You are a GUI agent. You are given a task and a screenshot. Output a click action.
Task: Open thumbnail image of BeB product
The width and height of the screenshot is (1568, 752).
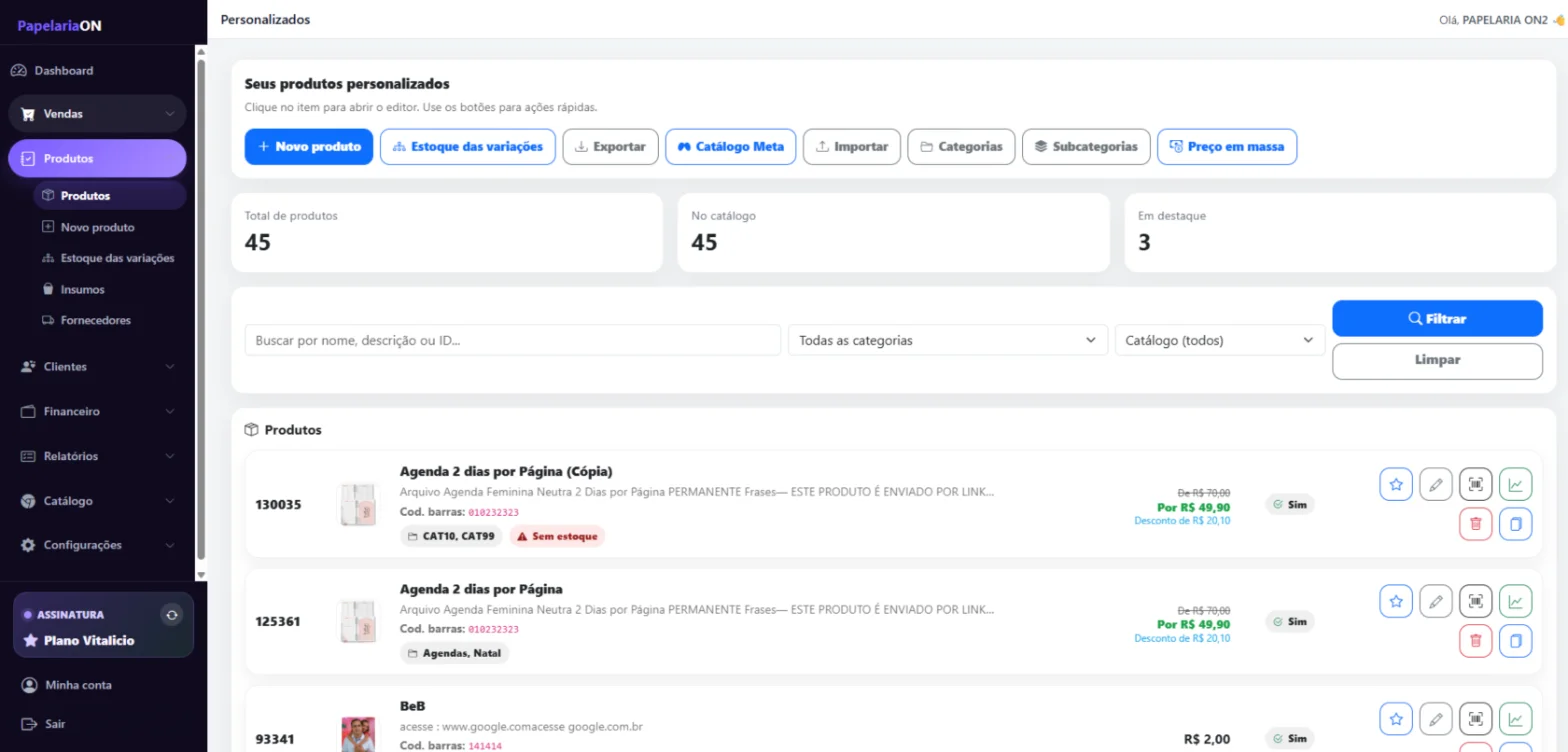tap(358, 734)
